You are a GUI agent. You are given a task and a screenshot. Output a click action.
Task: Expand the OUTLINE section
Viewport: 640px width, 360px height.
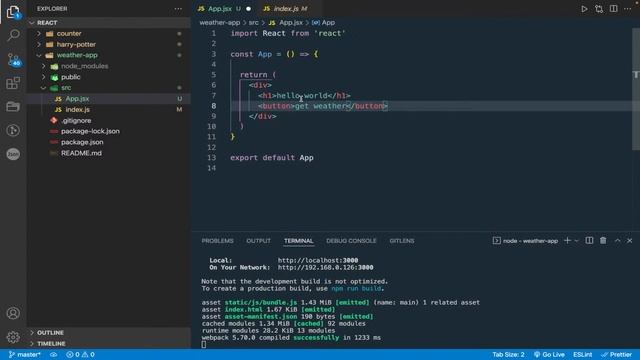tap(109, 333)
